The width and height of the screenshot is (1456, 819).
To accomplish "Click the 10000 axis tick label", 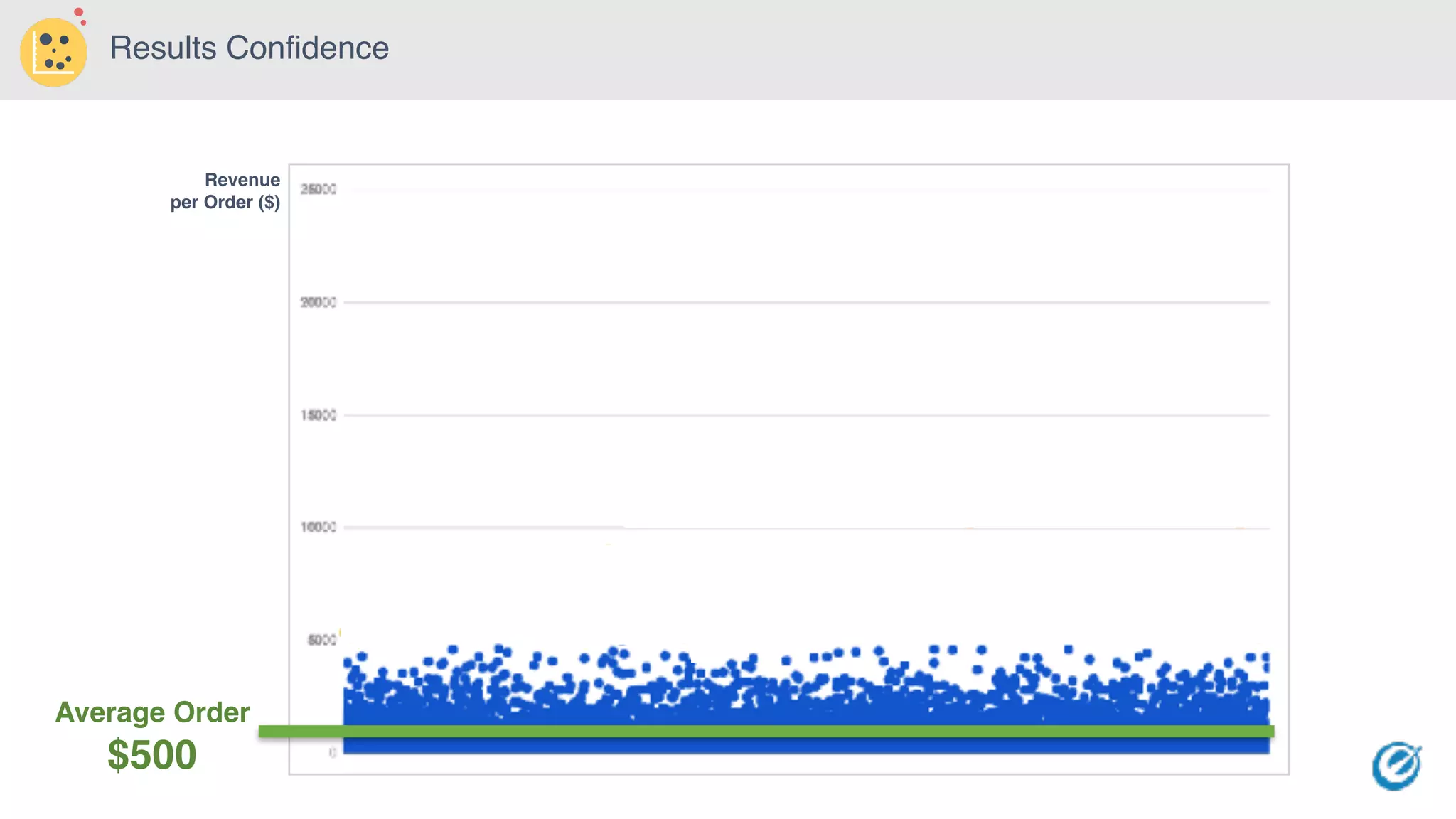I will coord(318,527).
